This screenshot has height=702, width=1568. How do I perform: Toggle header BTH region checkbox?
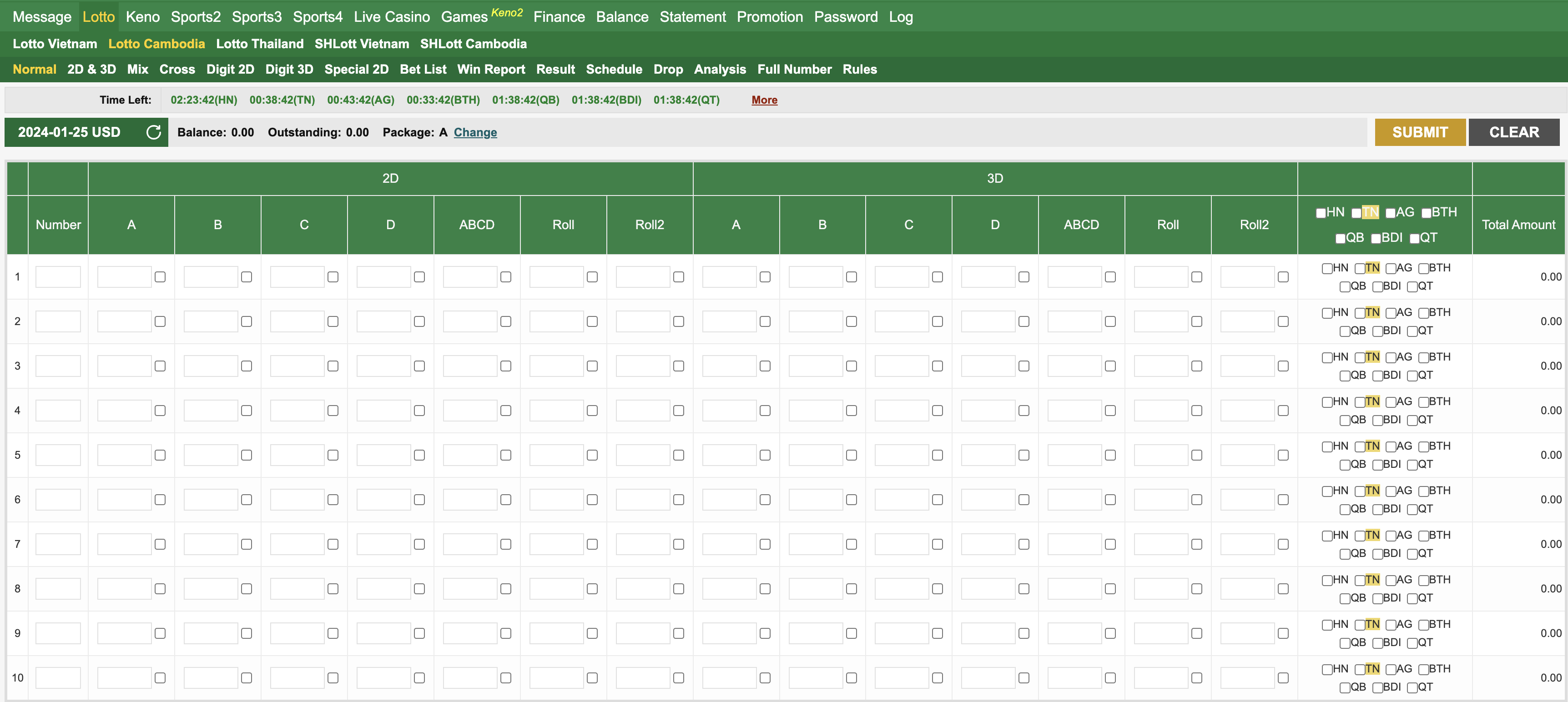coord(1426,213)
